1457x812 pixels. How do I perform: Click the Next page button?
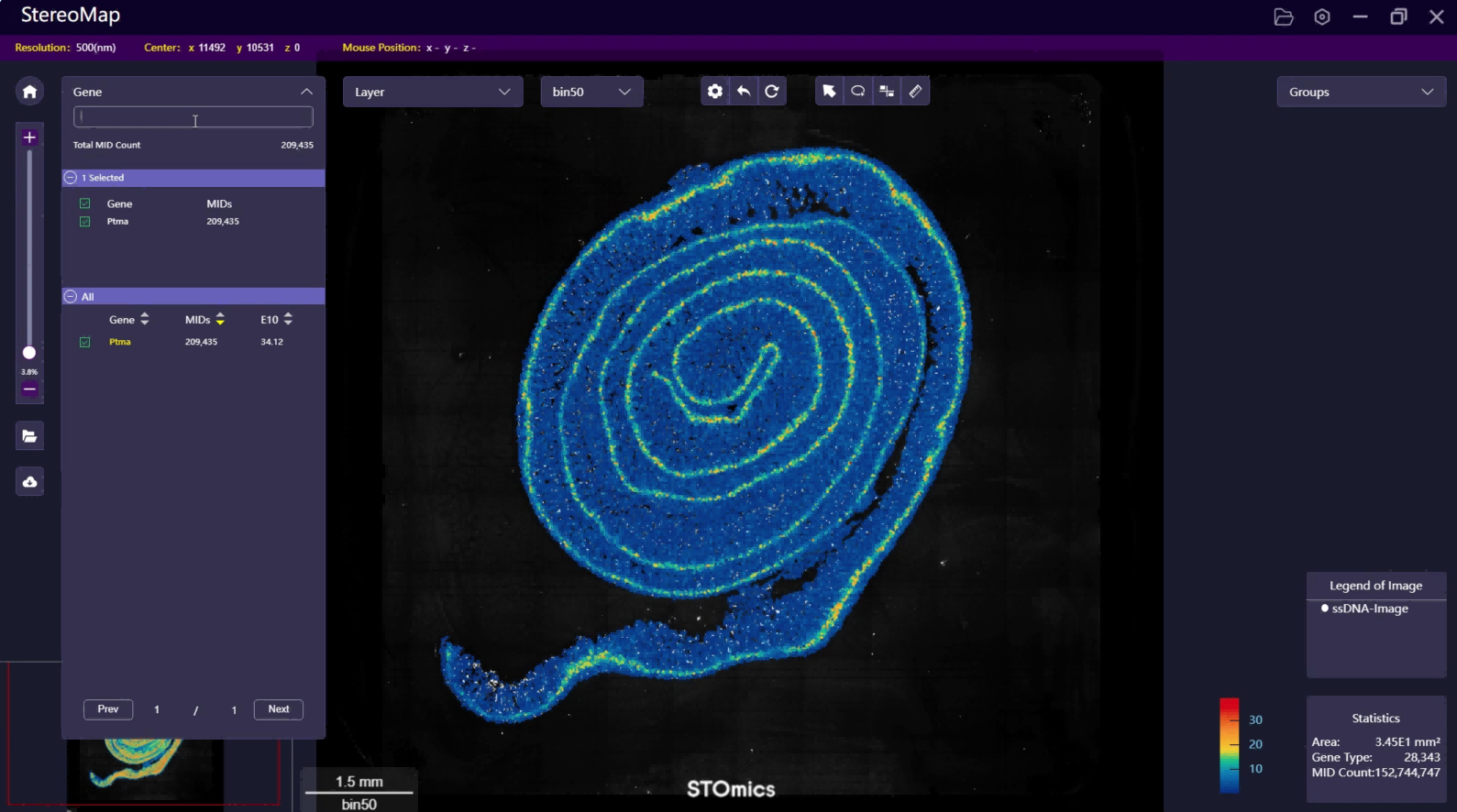click(279, 709)
